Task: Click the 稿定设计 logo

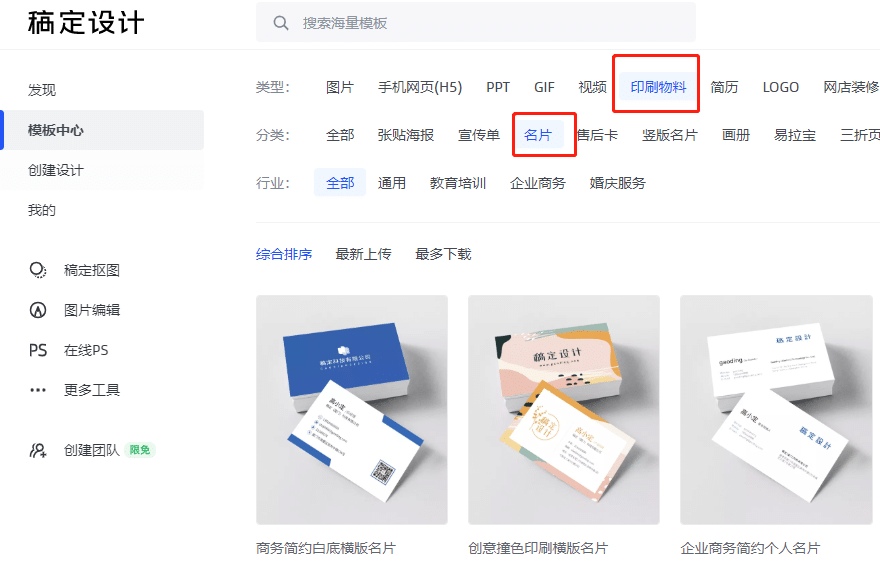Action: click(x=86, y=23)
